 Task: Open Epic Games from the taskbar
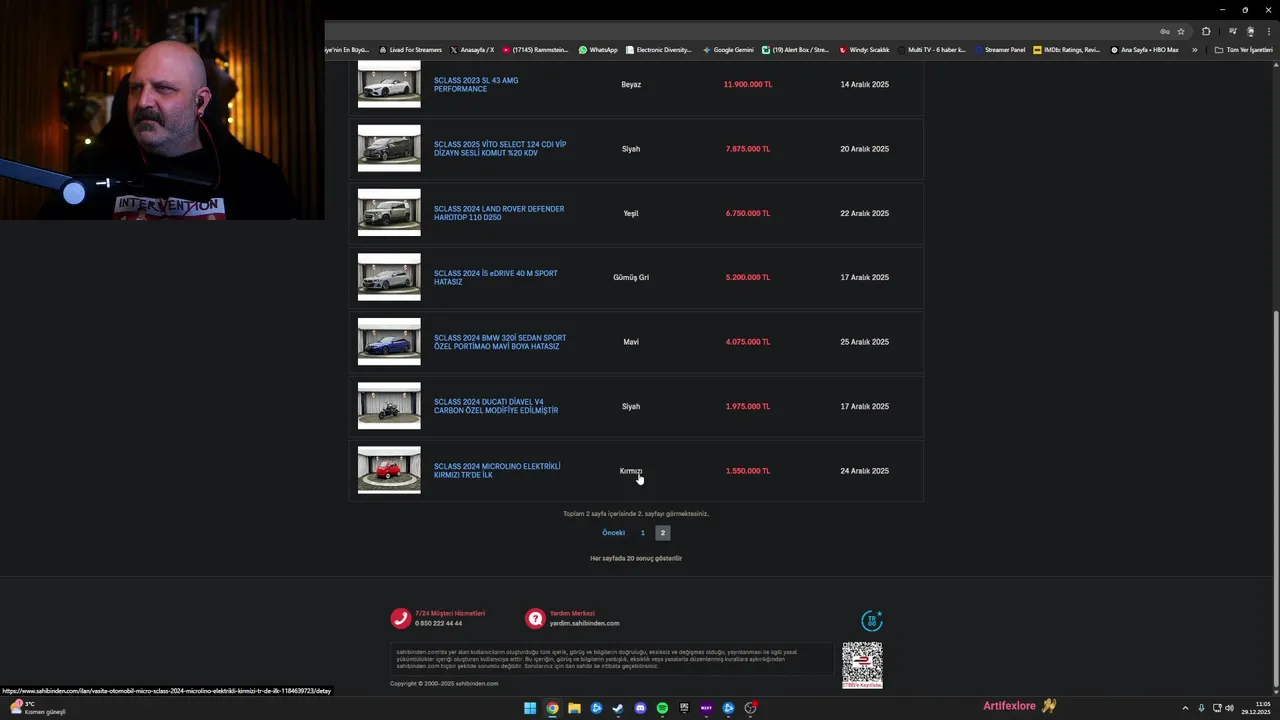pyautogui.click(x=684, y=708)
